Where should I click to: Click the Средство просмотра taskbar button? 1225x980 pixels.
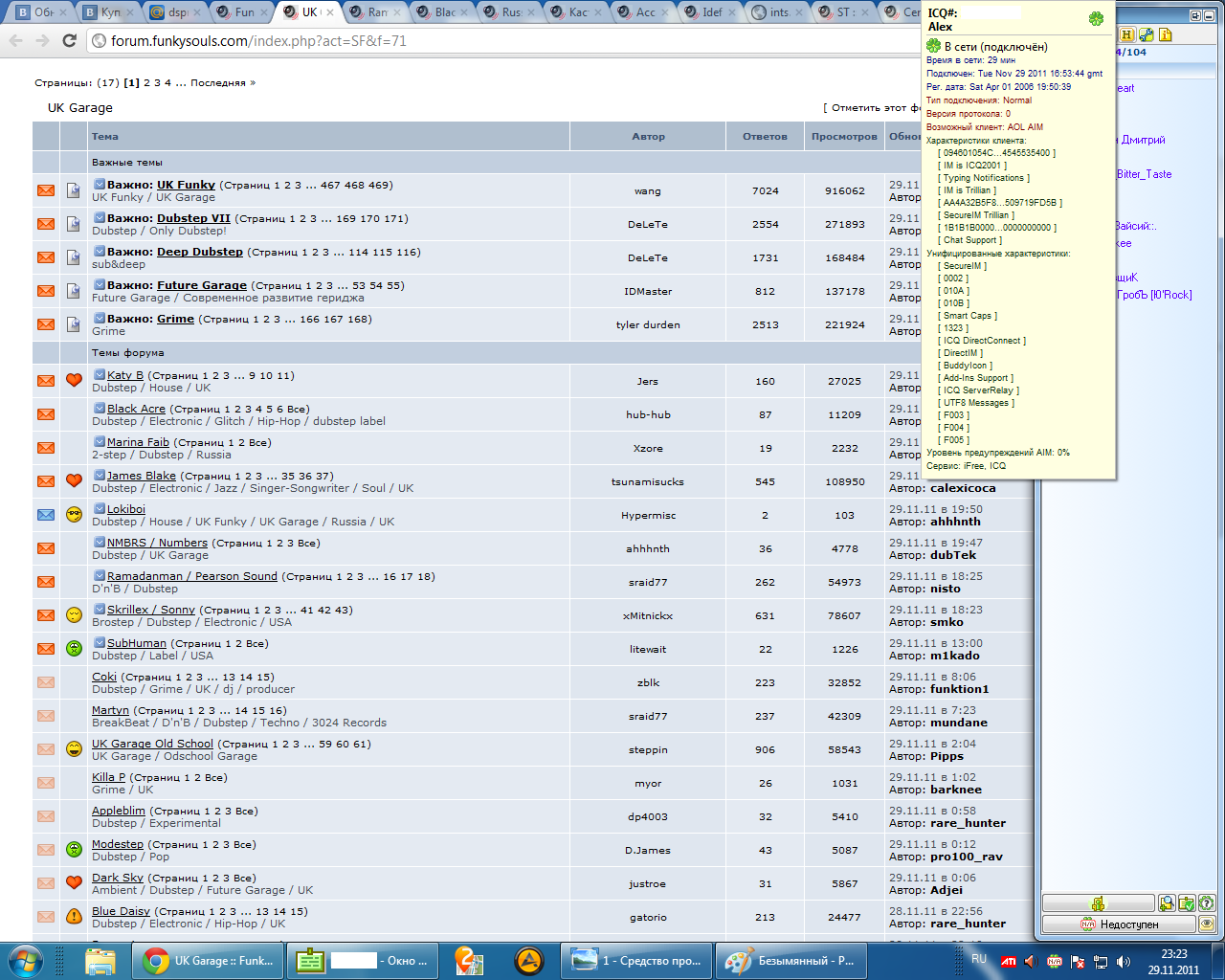tap(636, 960)
